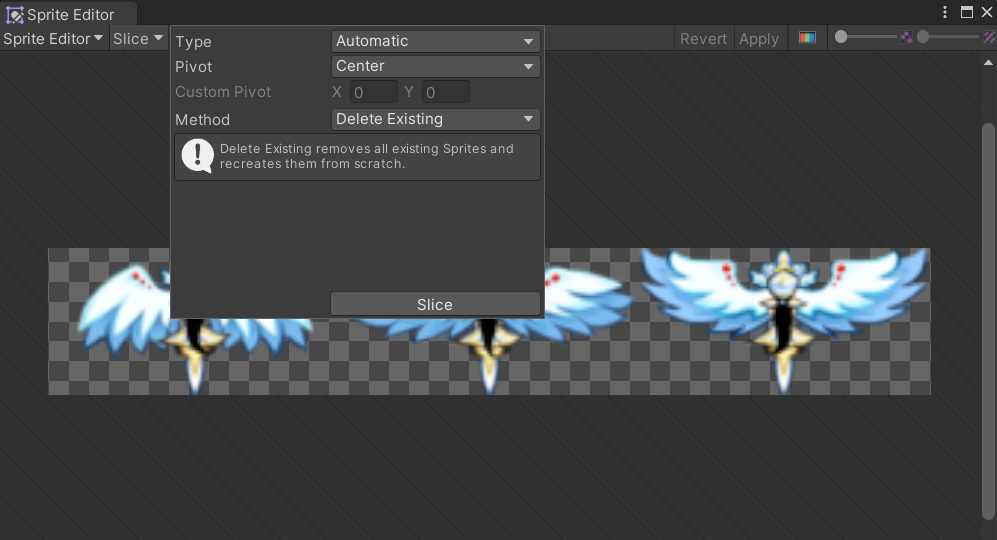Click the rightmost winged sword sprite

783,321
